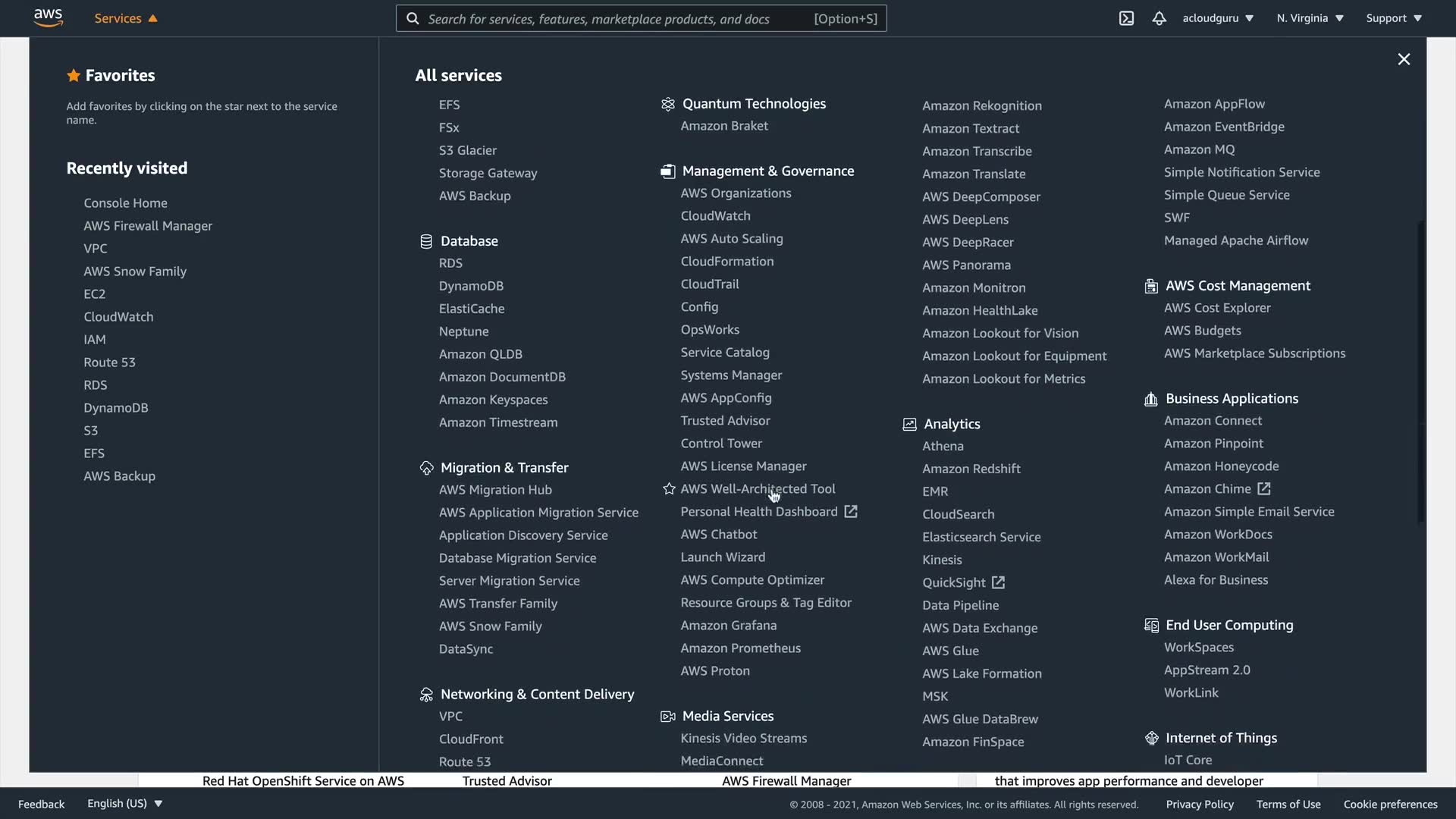Viewport: 1456px width, 819px height.
Task: Click the Quantum Technologies category icon
Action: pos(667,104)
